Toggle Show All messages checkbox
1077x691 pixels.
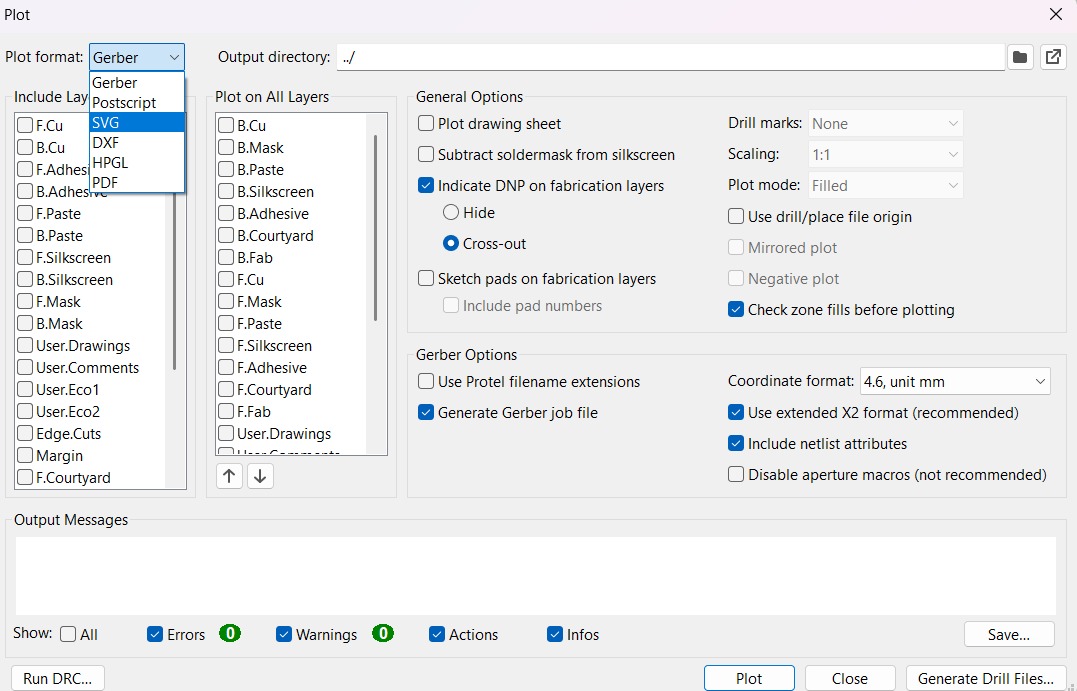[x=68, y=634]
